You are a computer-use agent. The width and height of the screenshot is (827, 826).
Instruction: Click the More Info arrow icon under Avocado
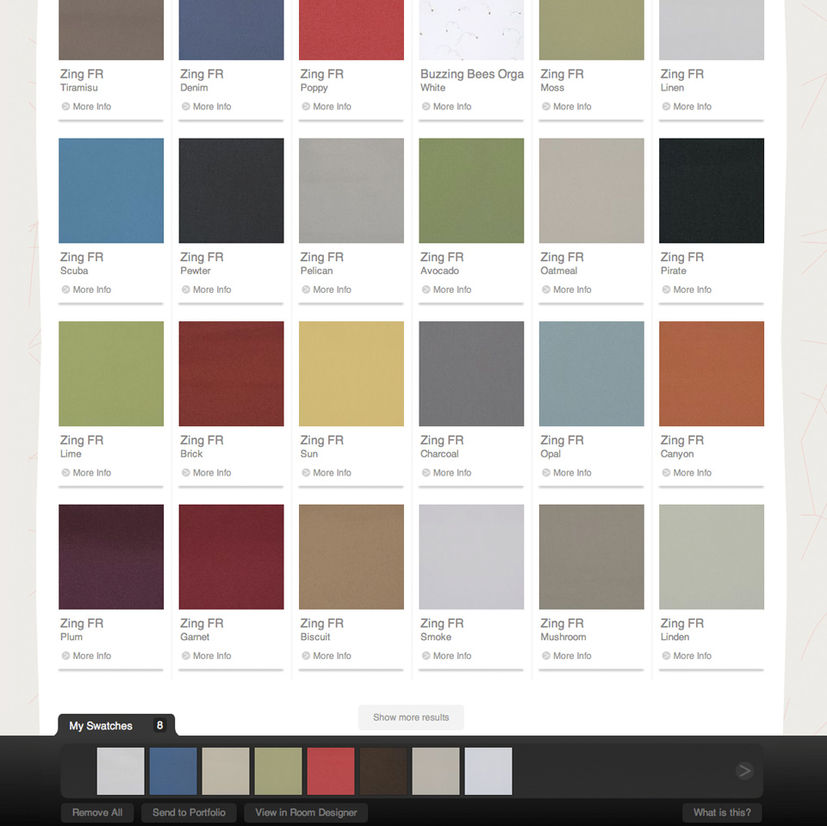click(426, 290)
